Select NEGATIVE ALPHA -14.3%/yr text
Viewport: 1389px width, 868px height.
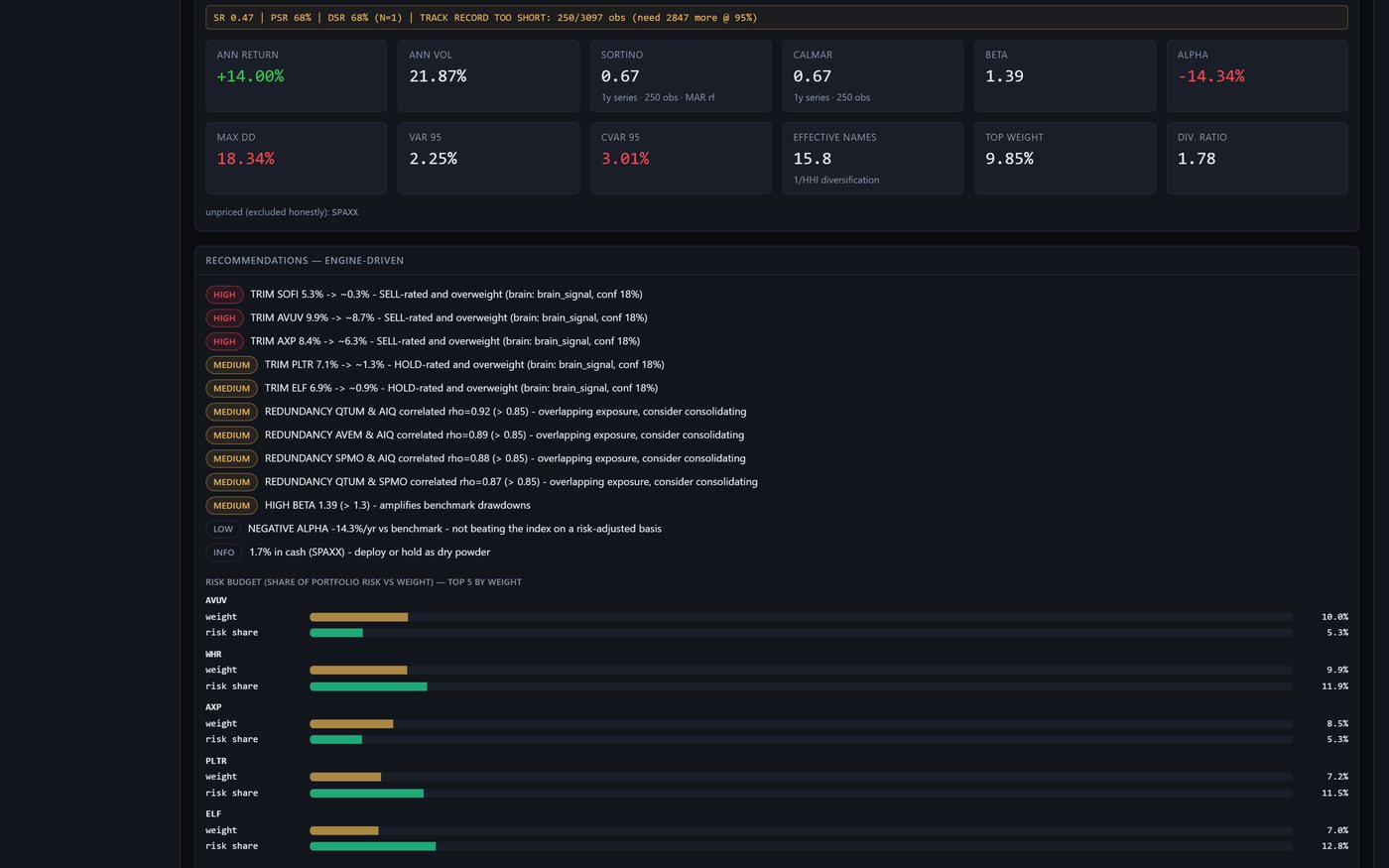[454, 529]
